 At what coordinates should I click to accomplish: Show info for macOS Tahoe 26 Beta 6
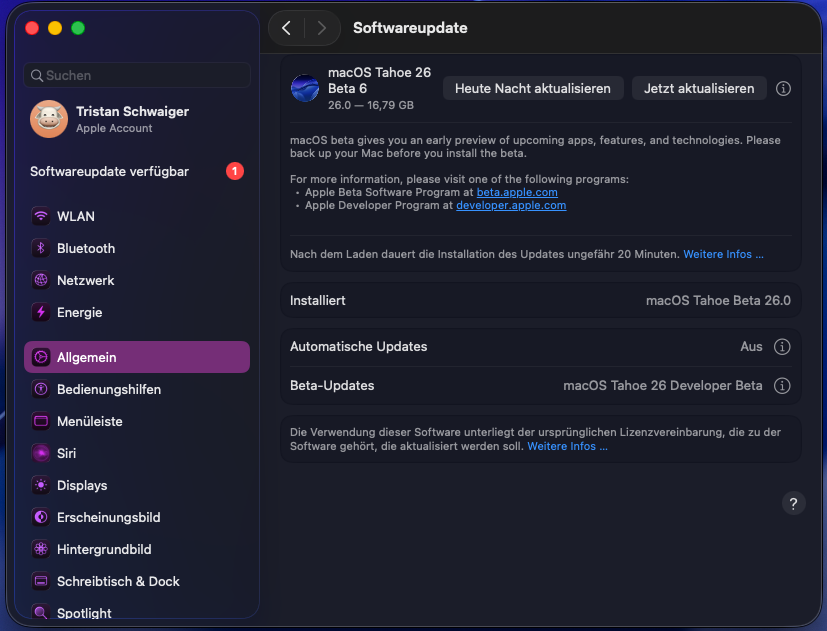784,89
